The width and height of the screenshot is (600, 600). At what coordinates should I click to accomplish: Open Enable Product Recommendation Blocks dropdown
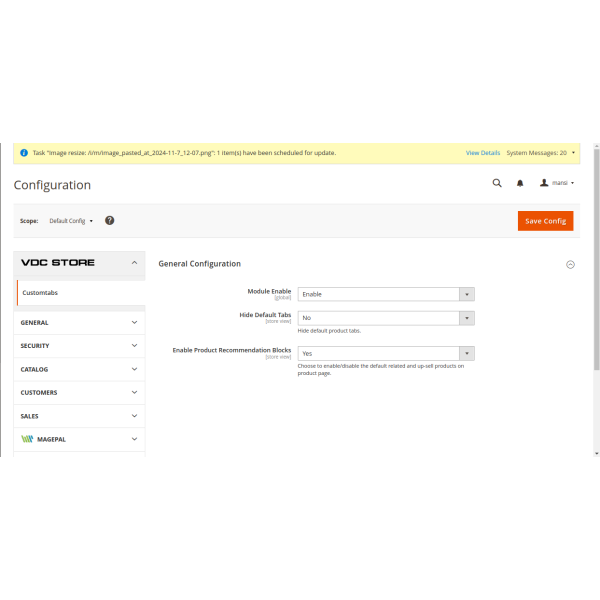click(385, 353)
